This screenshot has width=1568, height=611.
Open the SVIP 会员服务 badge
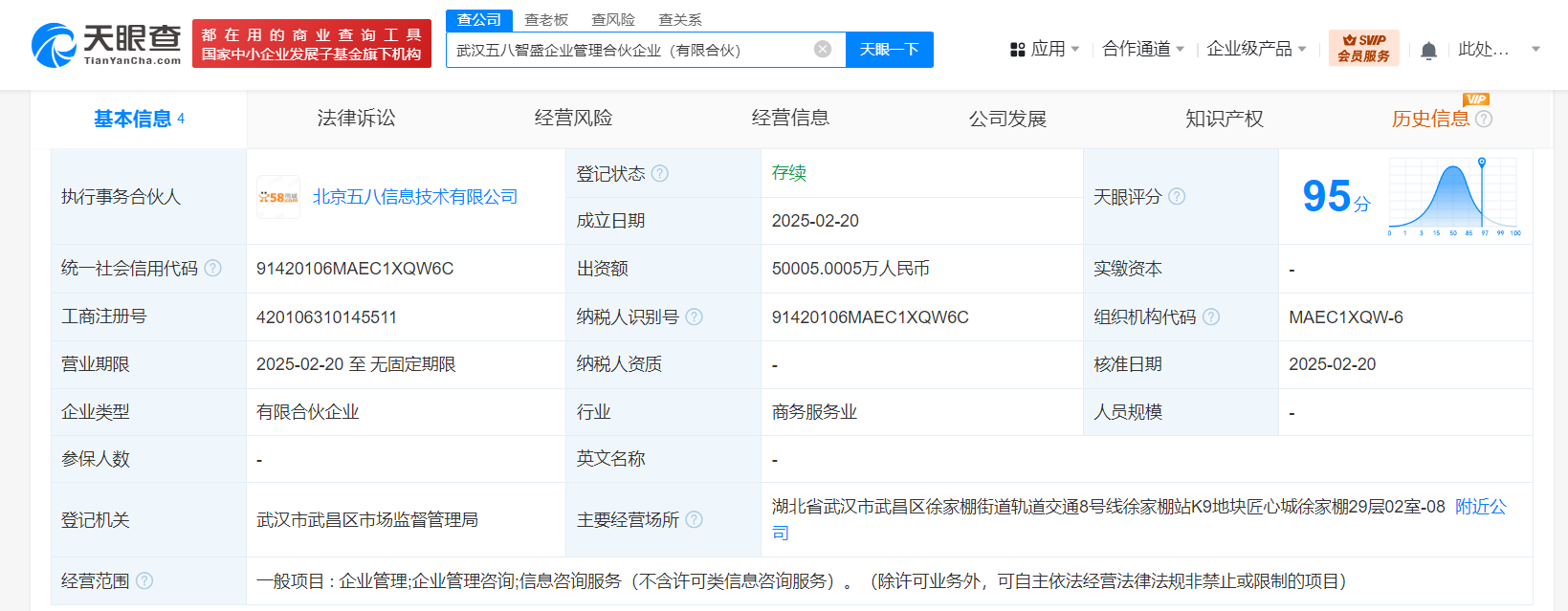(x=1363, y=48)
